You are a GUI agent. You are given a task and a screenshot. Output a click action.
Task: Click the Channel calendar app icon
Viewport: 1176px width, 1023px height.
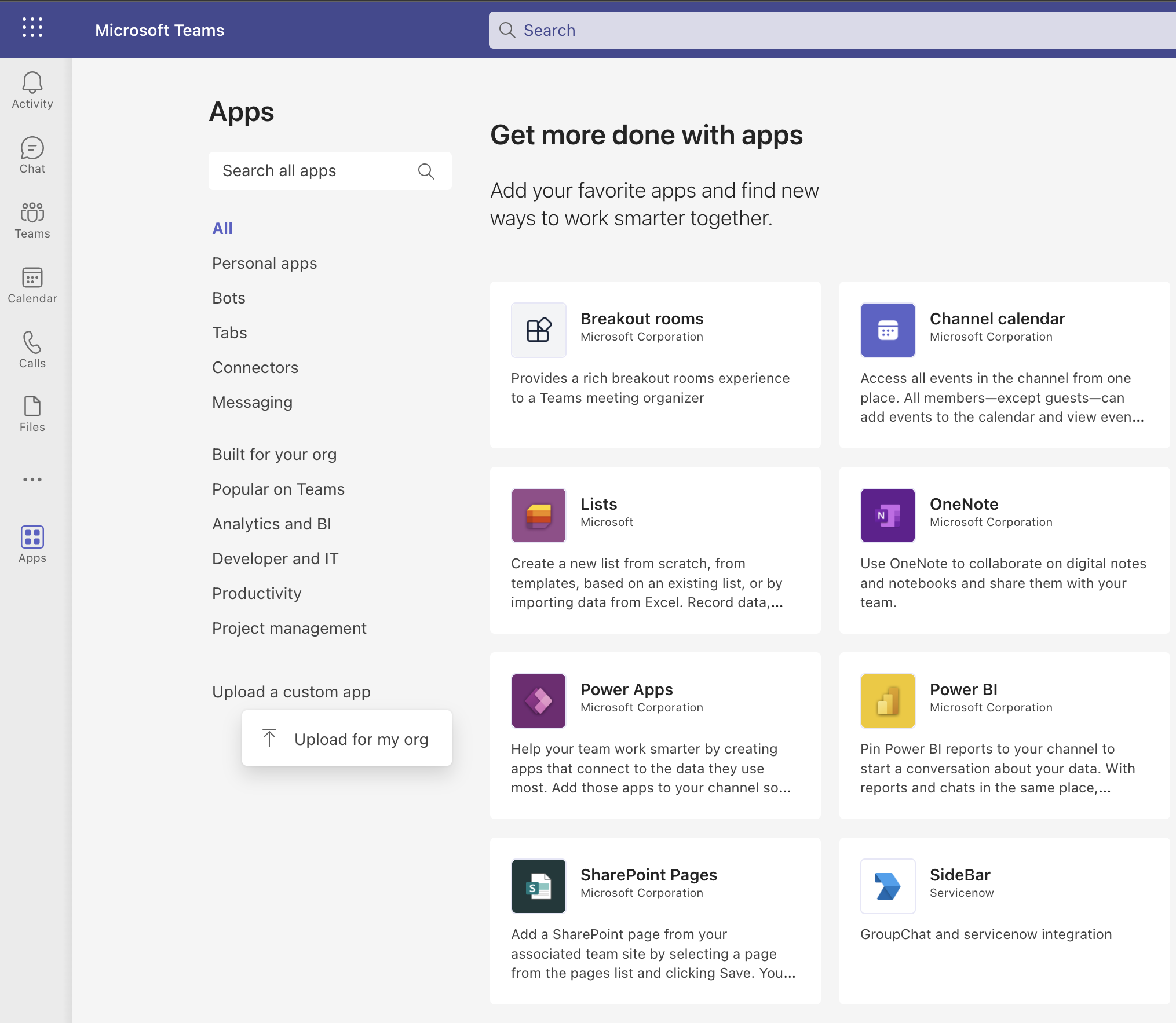point(888,330)
